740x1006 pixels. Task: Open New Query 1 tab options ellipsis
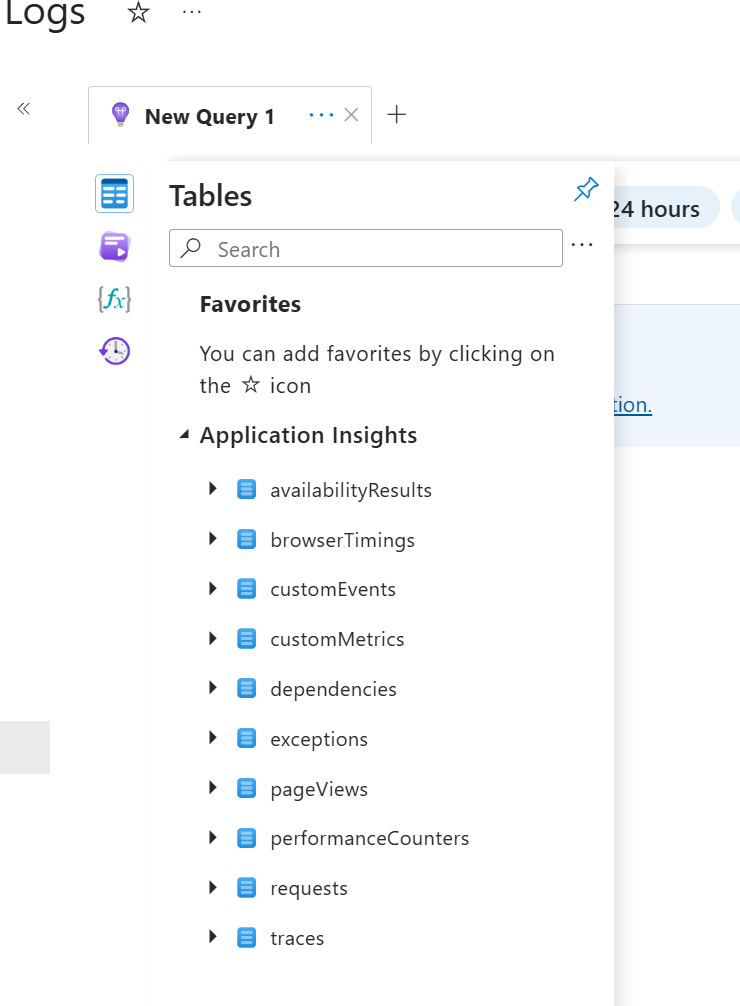point(321,115)
